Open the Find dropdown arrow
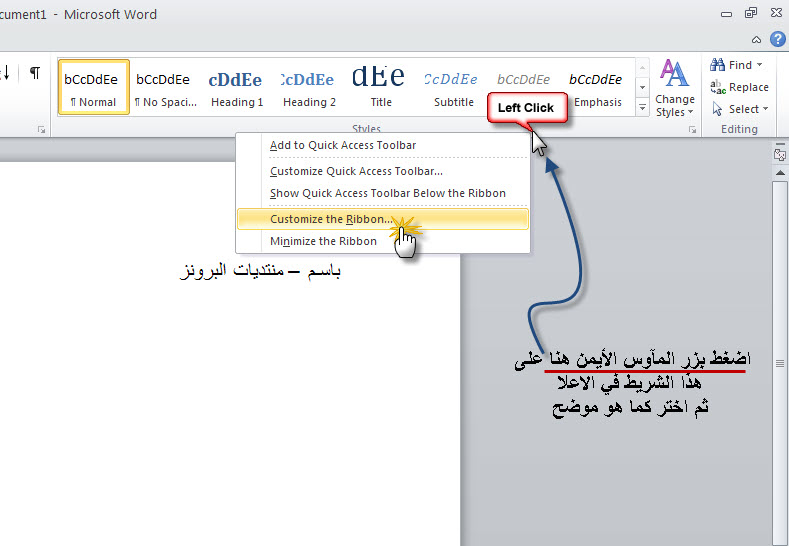Viewport: 789px width, 546px height. pos(759,65)
